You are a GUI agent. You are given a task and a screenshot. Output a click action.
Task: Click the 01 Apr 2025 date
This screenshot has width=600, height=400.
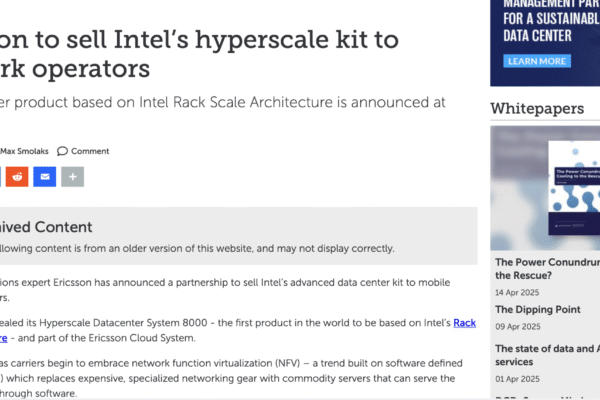pos(517,379)
